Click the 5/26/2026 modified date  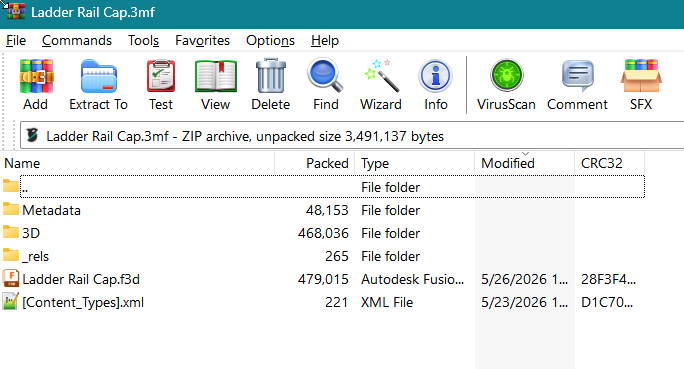pyautogui.click(x=524, y=279)
